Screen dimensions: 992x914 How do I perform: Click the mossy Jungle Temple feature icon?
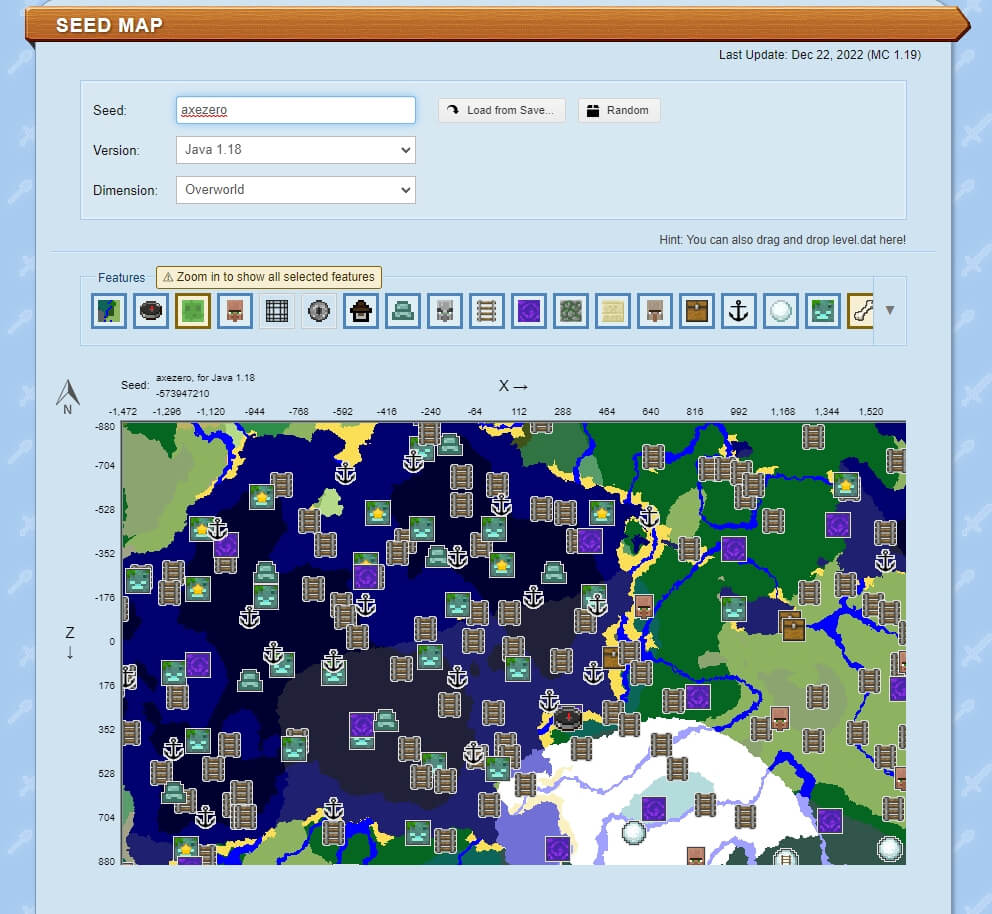tap(570, 311)
